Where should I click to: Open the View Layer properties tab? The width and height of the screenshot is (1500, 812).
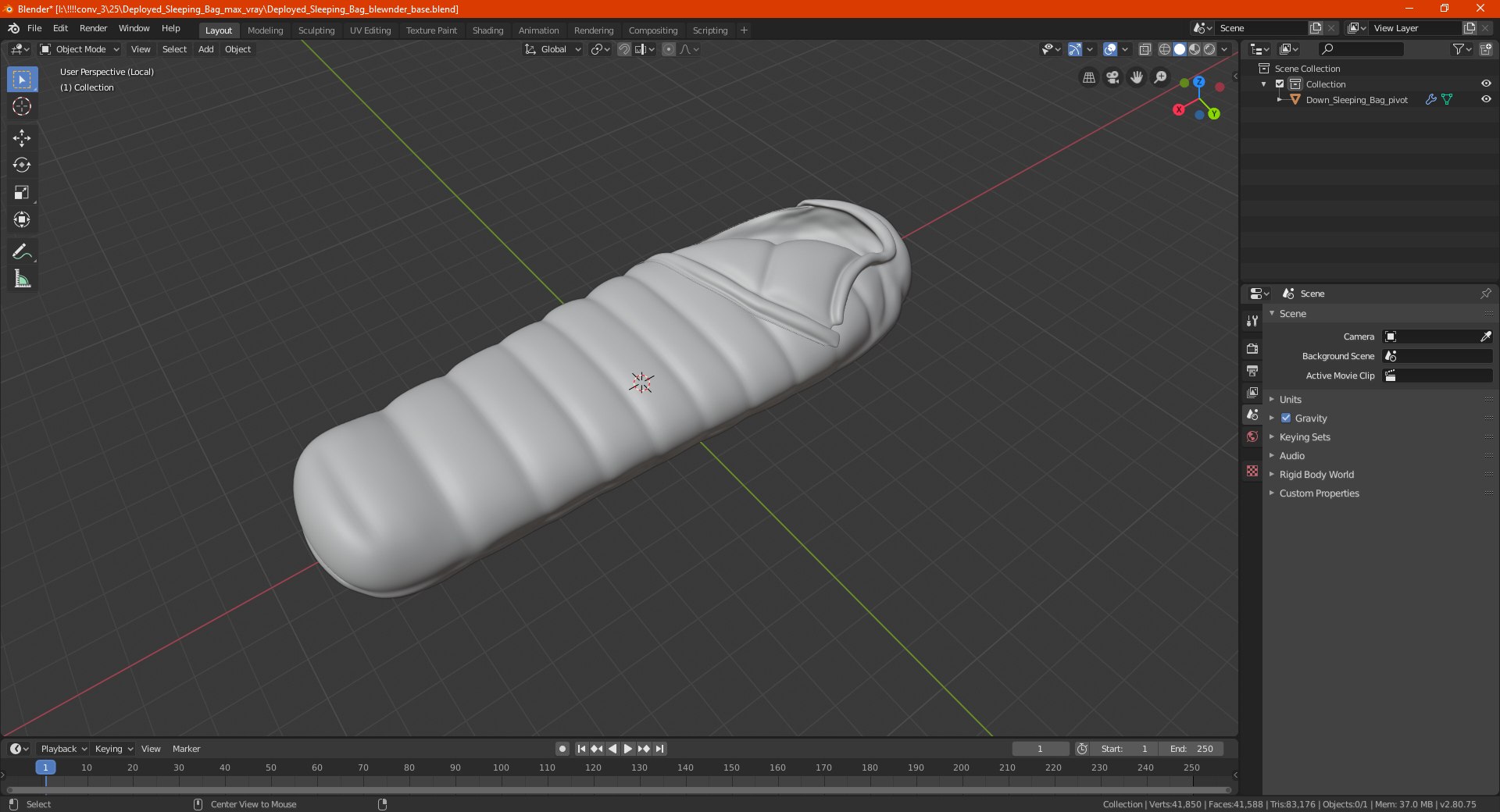pos(1252,392)
